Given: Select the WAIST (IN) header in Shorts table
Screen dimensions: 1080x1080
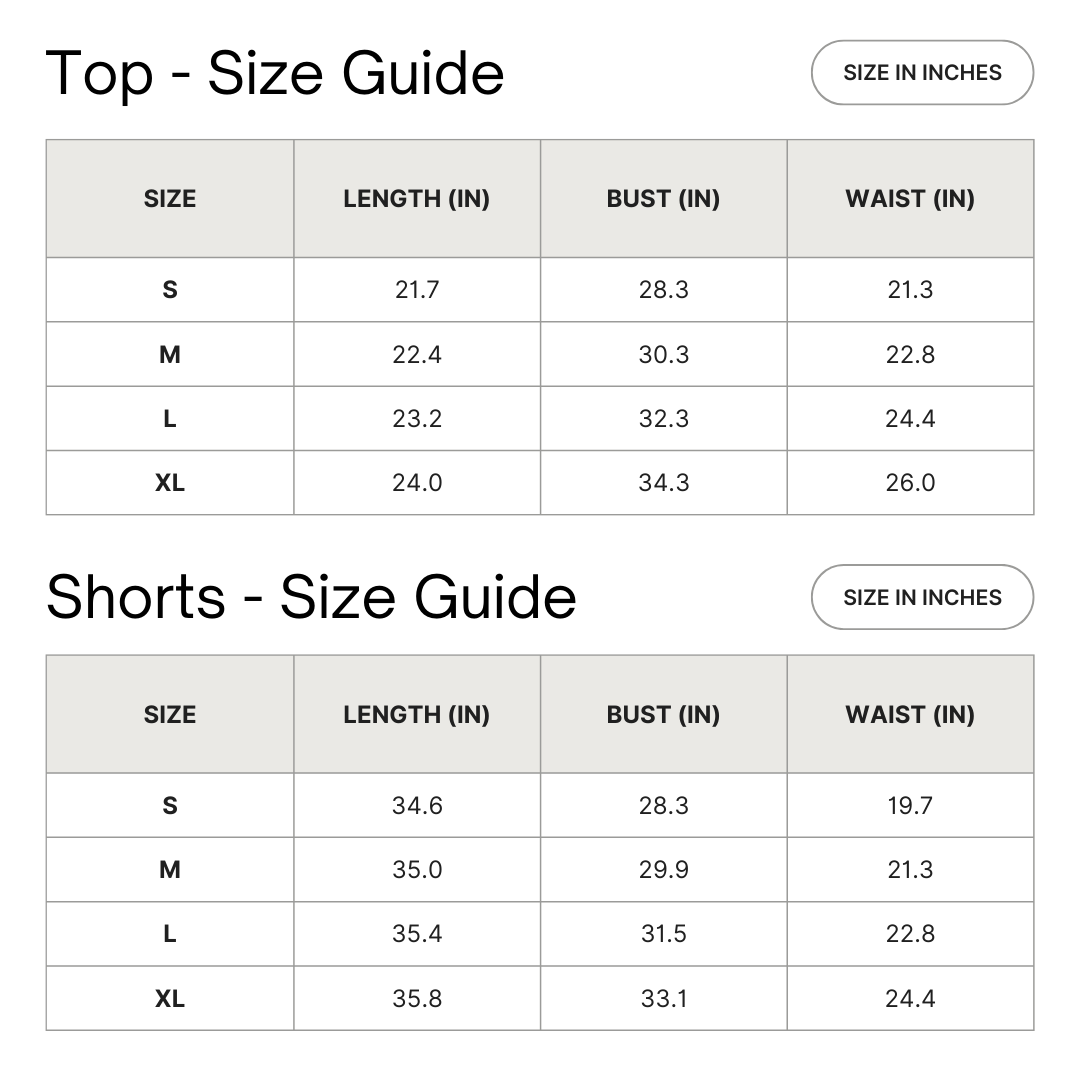Looking at the screenshot, I should coord(910,715).
